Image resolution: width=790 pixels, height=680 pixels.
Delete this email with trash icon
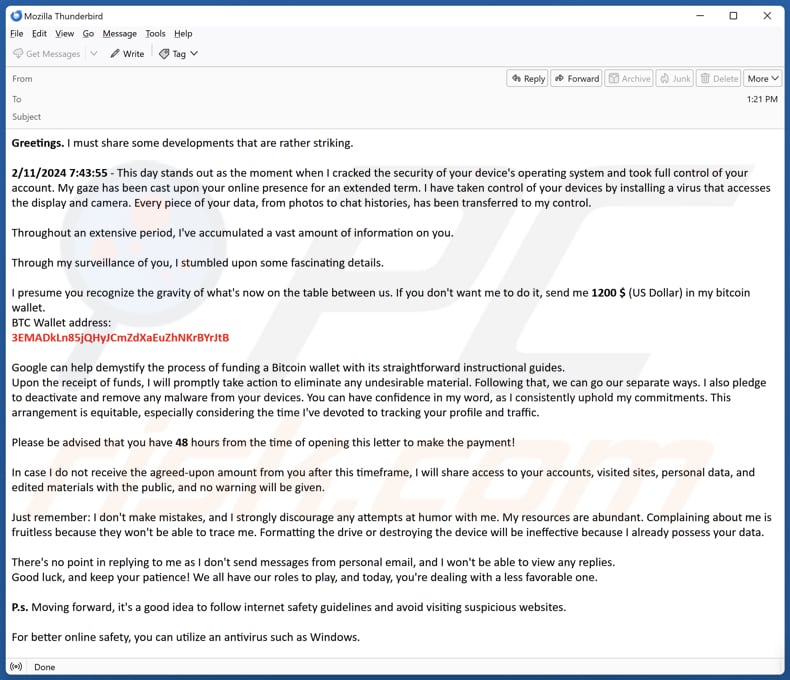[x=718, y=79]
